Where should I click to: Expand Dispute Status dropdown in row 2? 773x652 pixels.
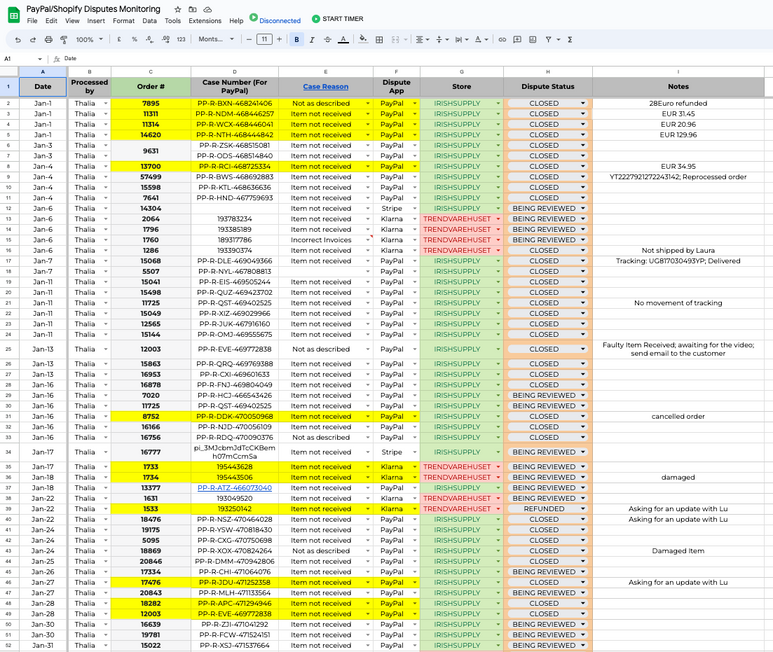583,103
